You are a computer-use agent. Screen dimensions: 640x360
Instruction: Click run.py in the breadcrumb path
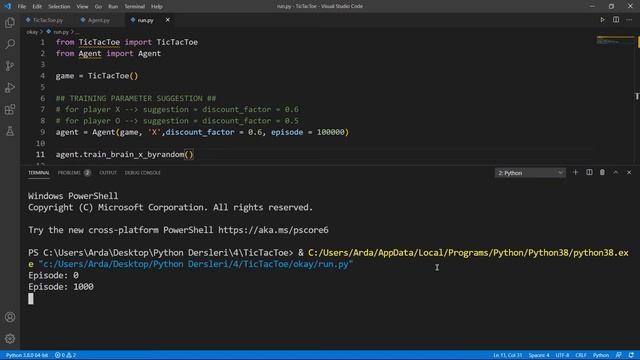point(61,32)
